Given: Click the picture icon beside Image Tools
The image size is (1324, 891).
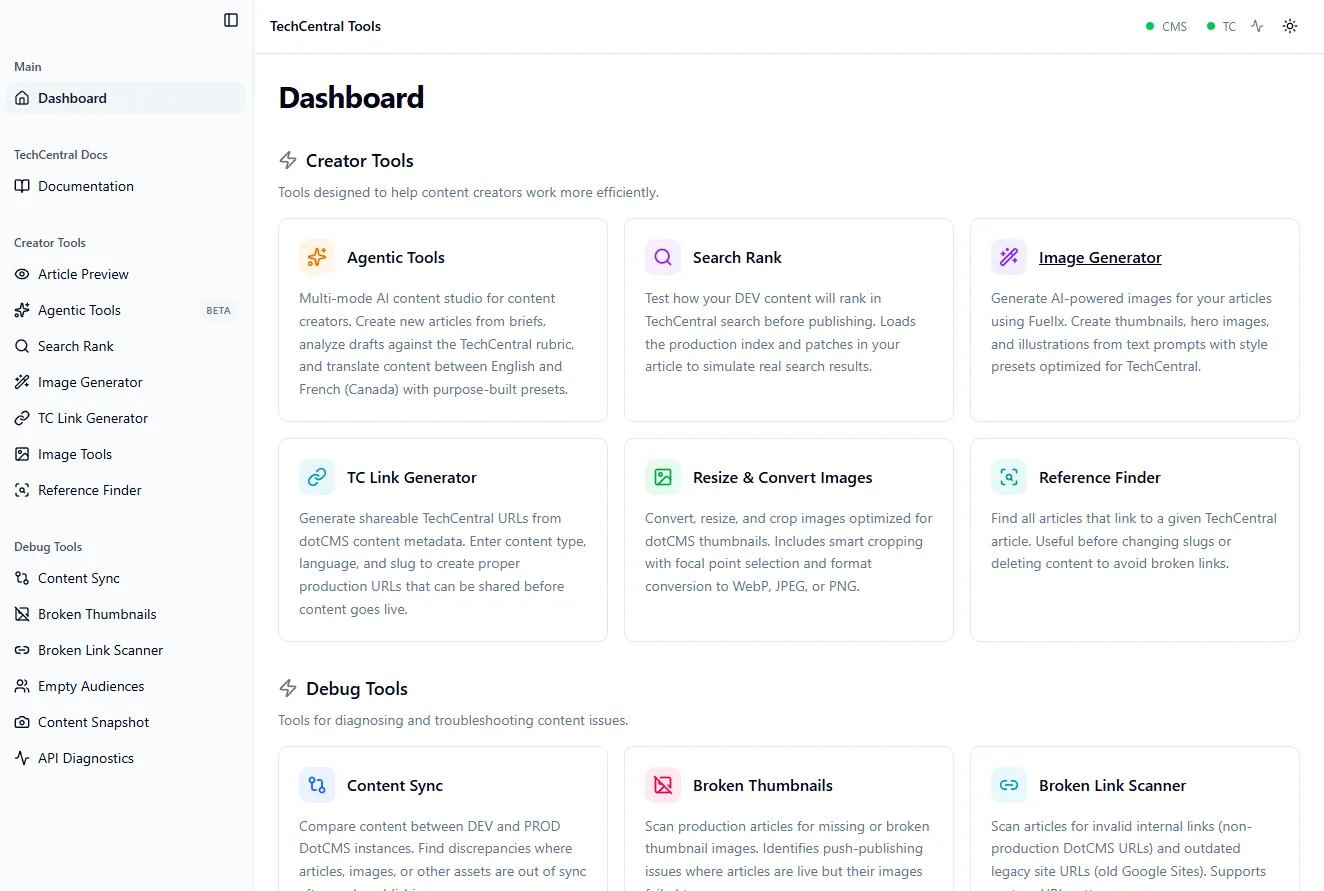Looking at the screenshot, I should pos(22,454).
